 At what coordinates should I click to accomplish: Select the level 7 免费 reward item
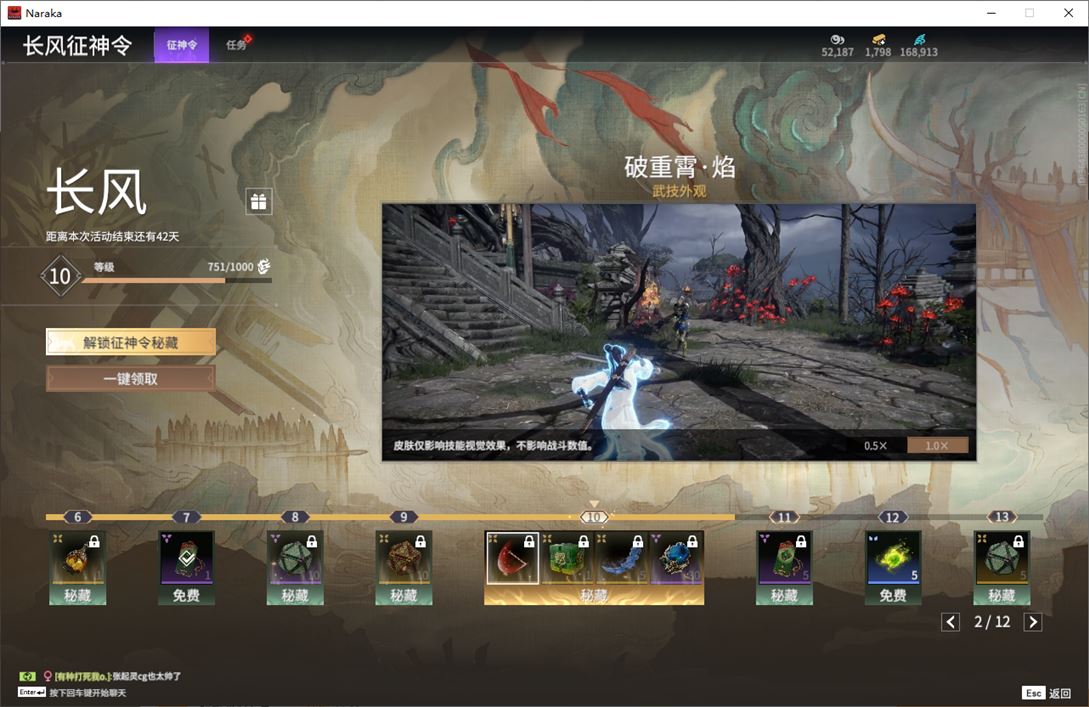pyautogui.click(x=186, y=558)
